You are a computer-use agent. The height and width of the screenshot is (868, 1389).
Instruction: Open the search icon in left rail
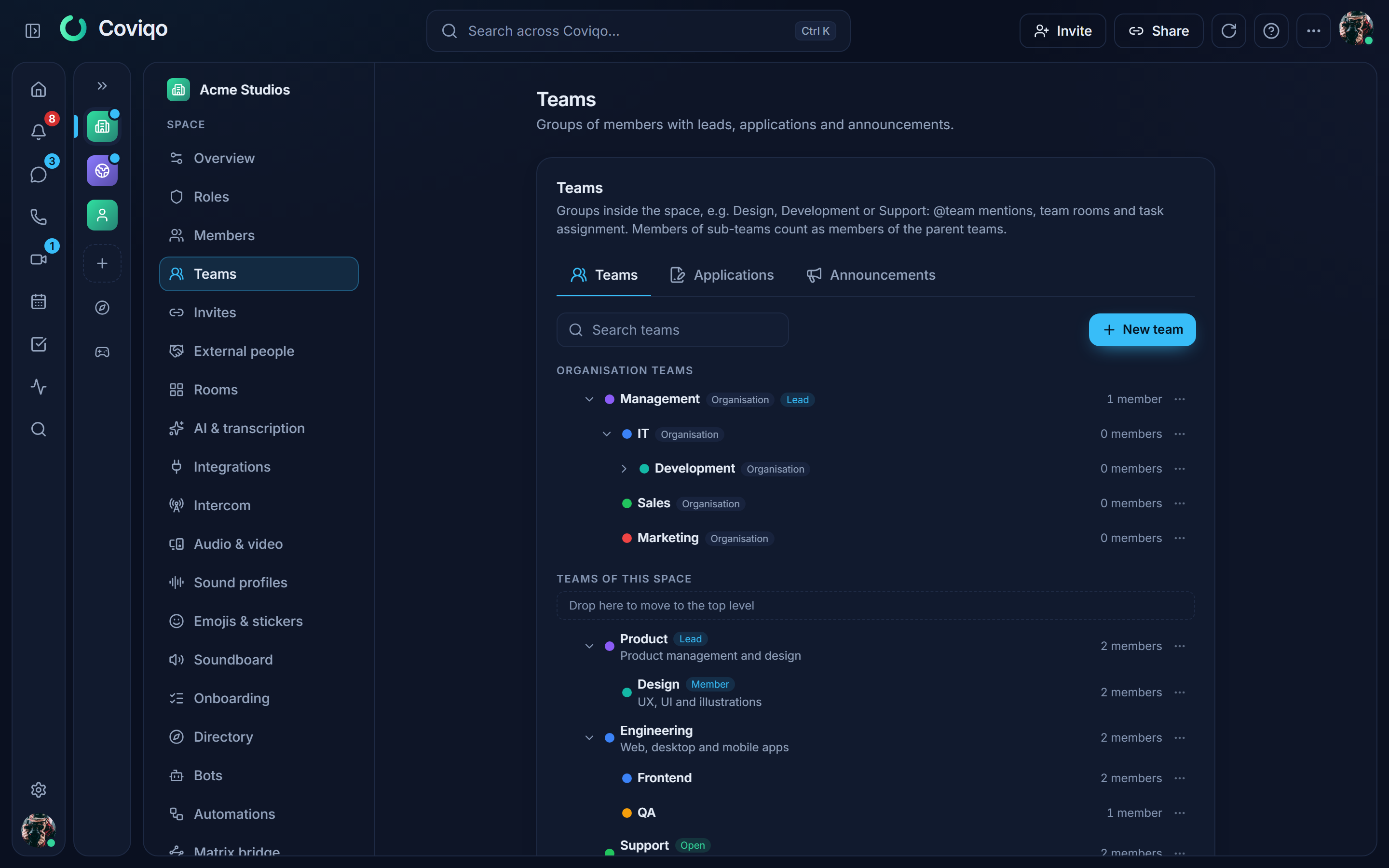pyautogui.click(x=39, y=429)
